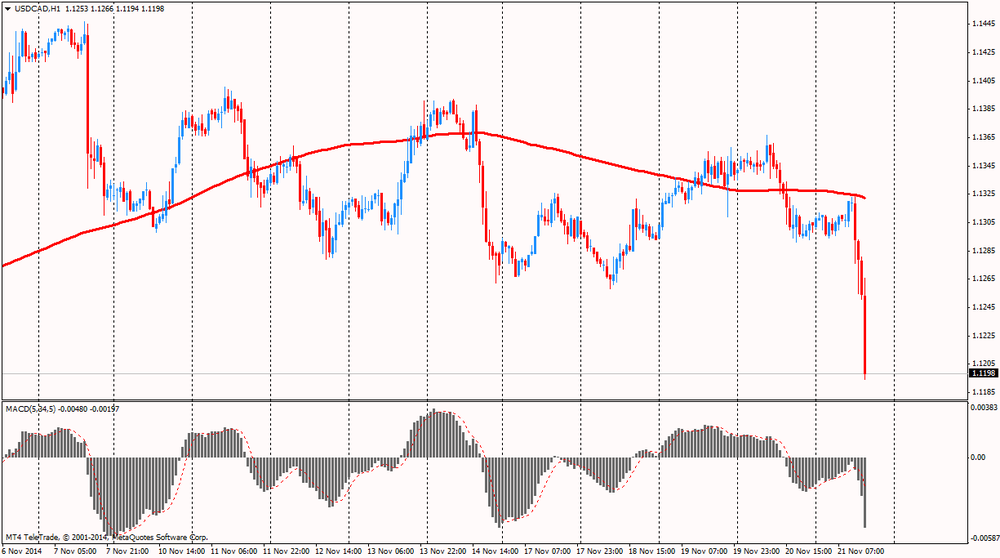Image resolution: width=1000 pixels, height=558 pixels.
Task: Click the chart menu arrow beside USDCAD,H1
Action: click(x=8, y=9)
